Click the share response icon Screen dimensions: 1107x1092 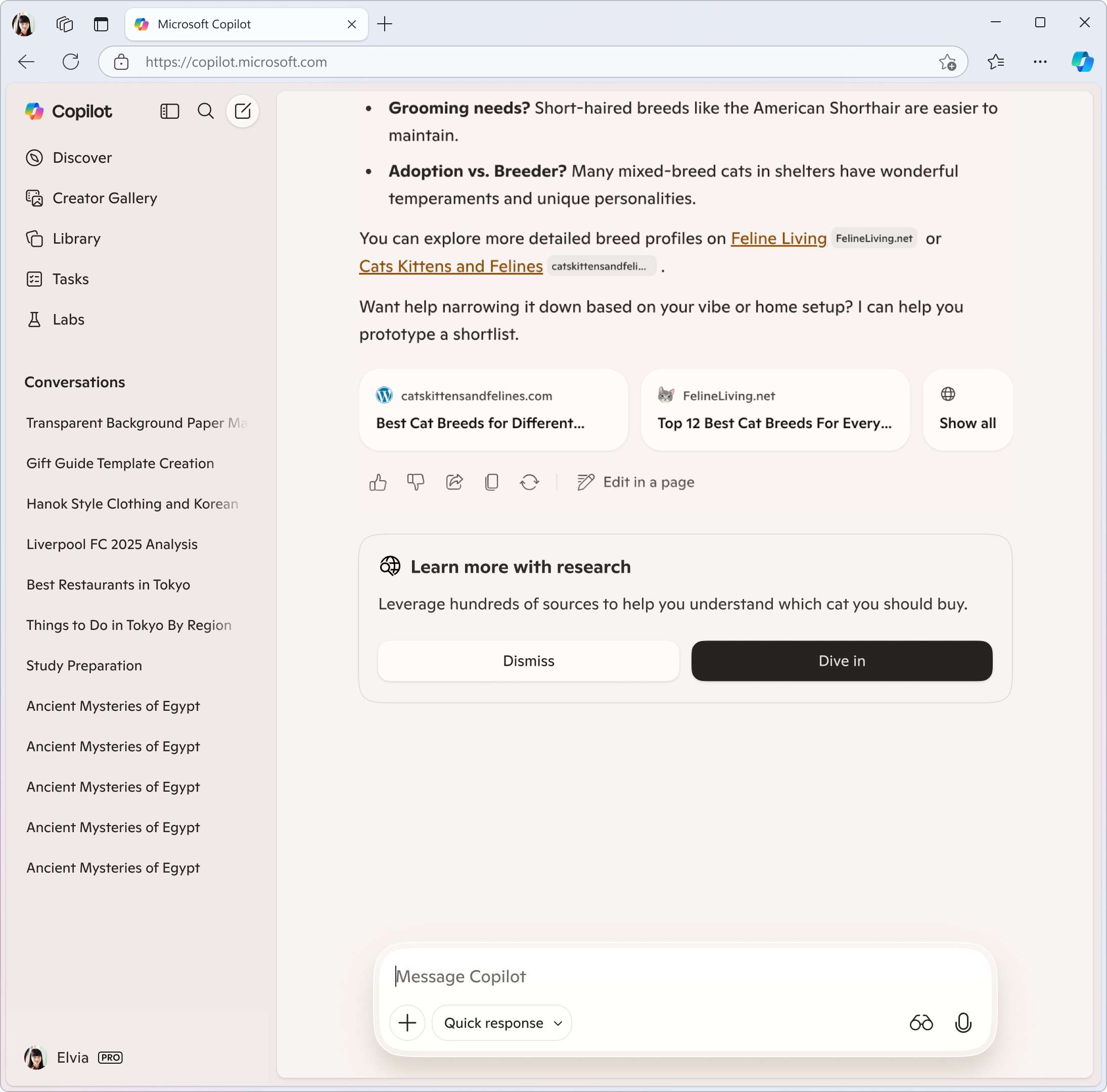[454, 482]
